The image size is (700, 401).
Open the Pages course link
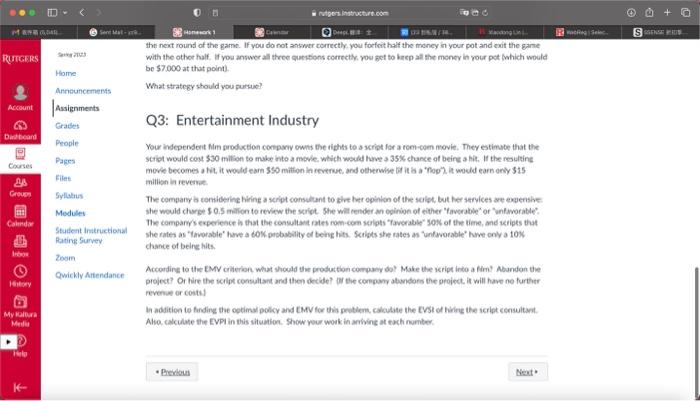(x=65, y=161)
